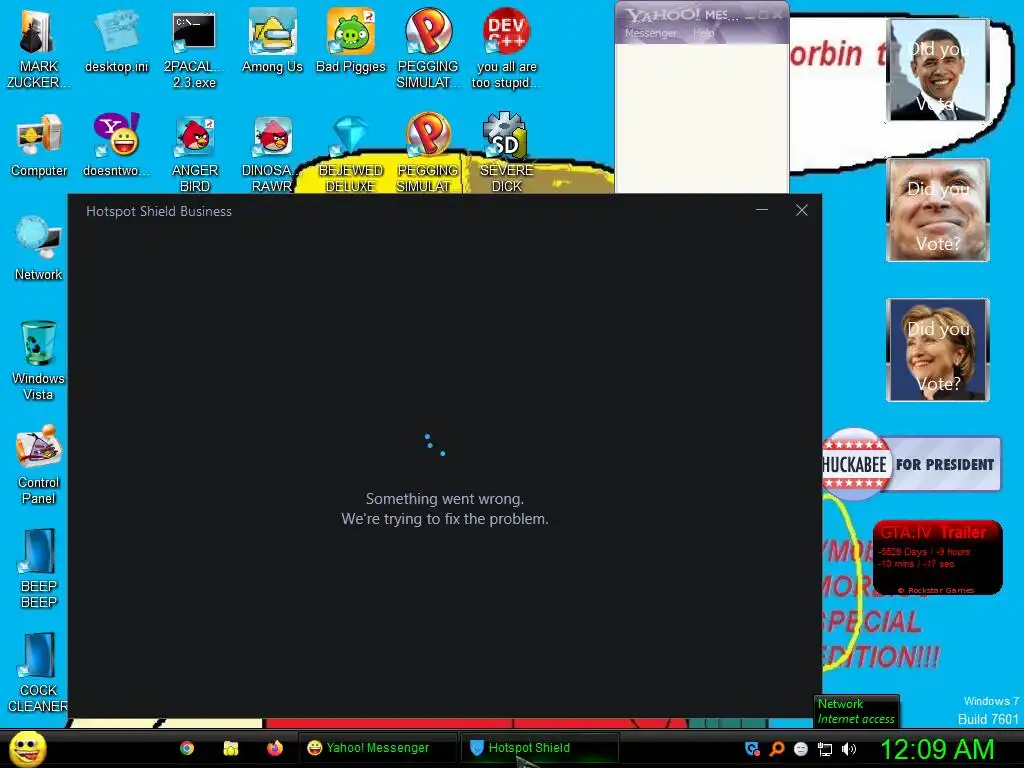
Task: Open the Network desktop icon
Action: tap(38, 248)
